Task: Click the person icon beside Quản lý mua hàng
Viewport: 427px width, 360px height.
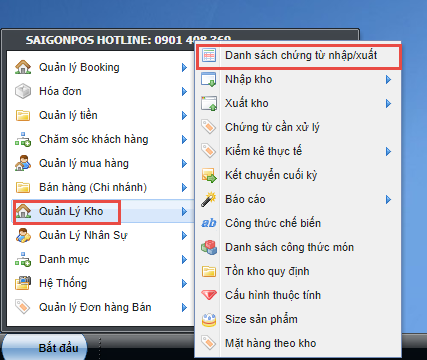Action: [x=23, y=163]
